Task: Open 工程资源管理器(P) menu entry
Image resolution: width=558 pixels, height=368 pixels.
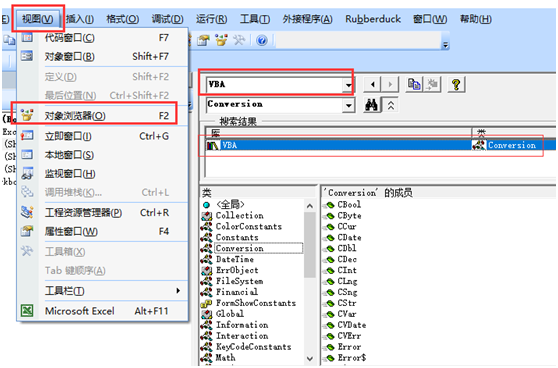Action: (102, 212)
